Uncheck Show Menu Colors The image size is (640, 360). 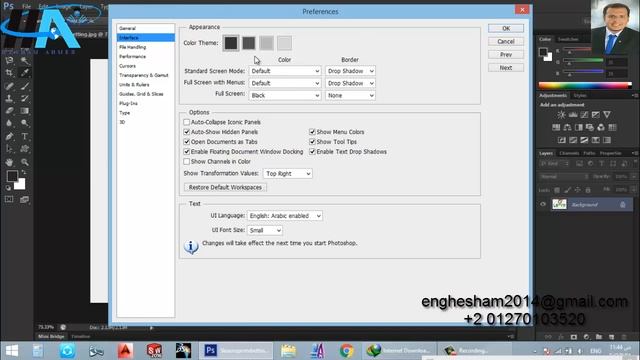tap(312, 132)
